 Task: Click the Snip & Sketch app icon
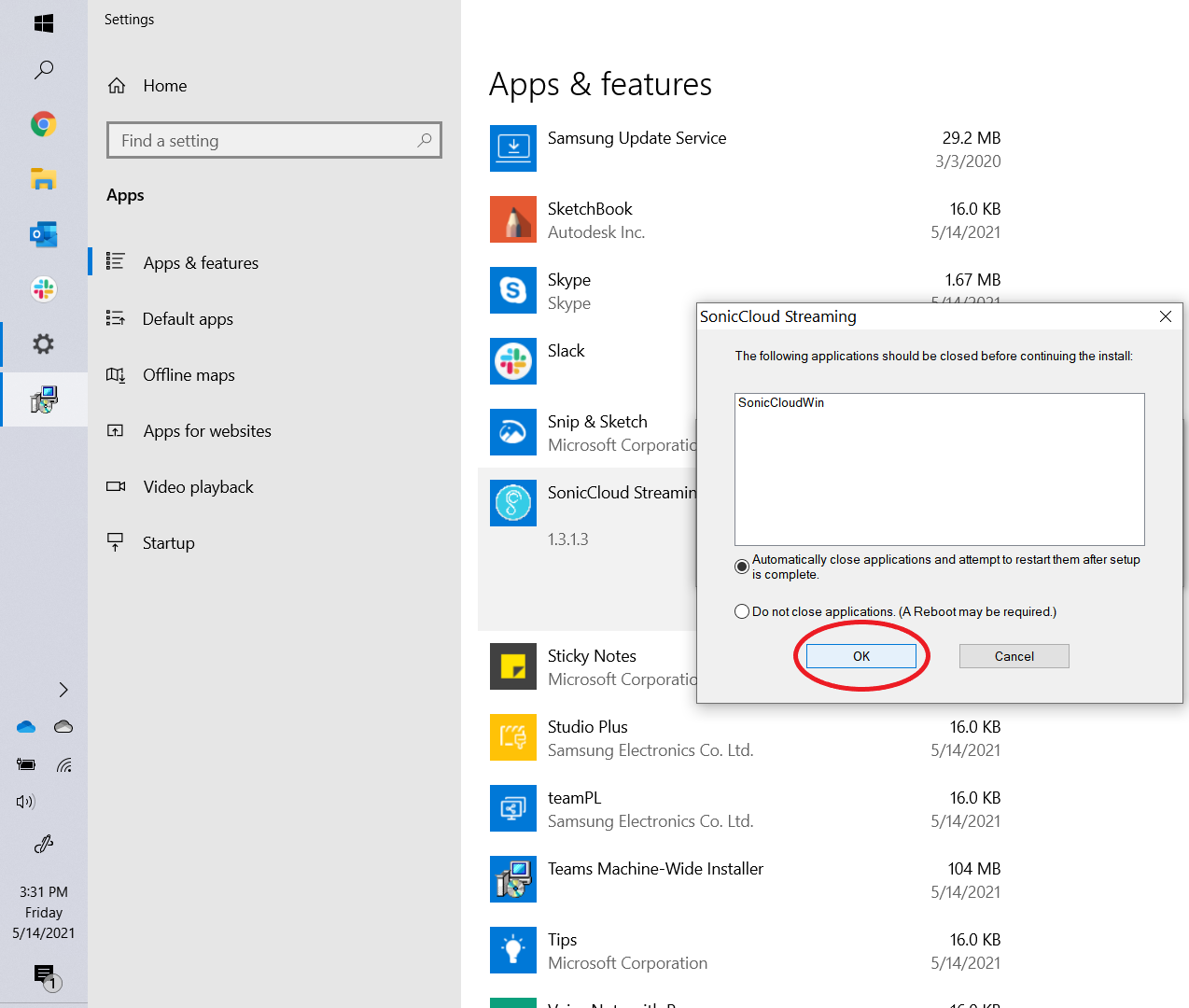512,432
